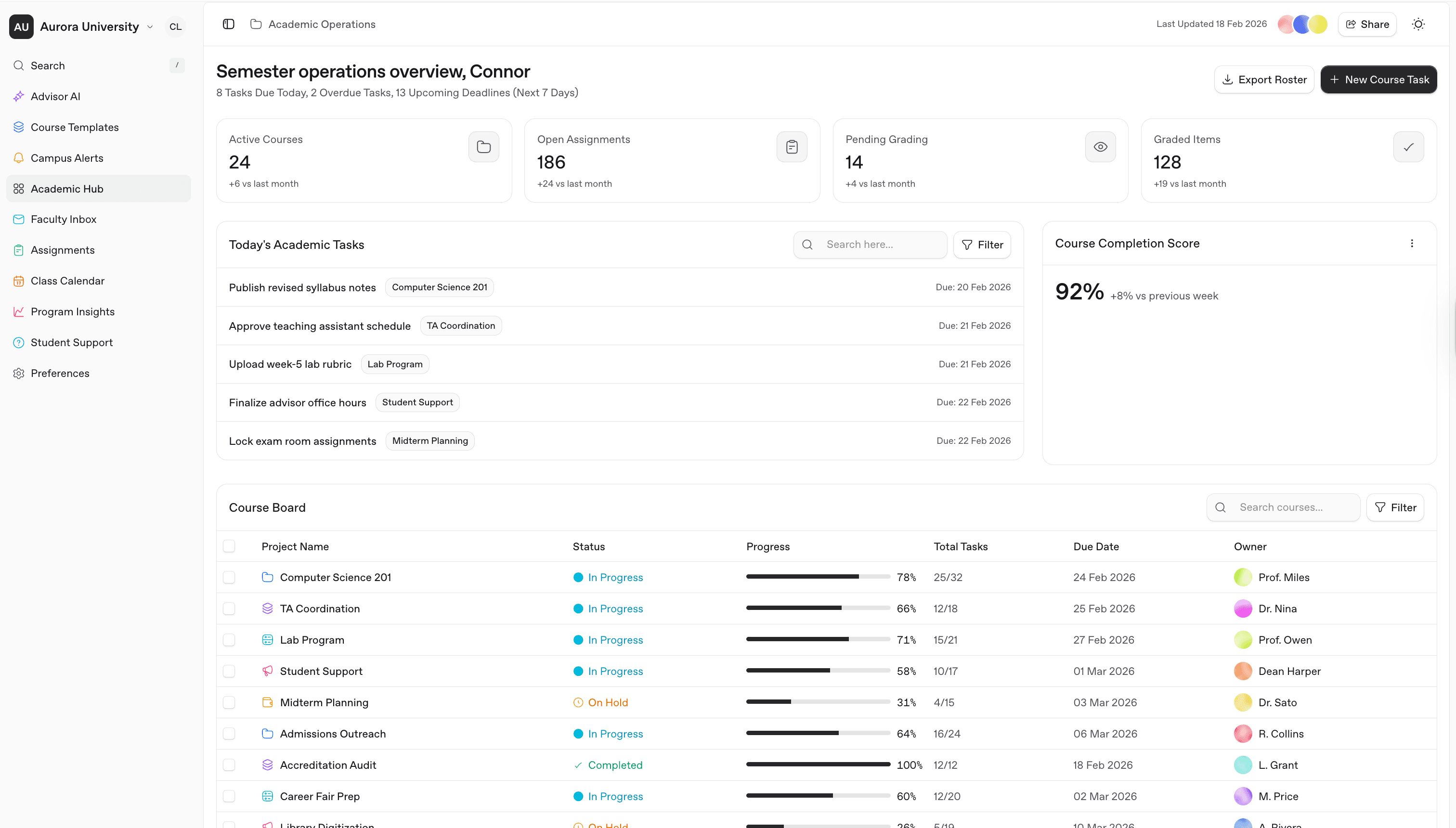Click the light/dark theme sun icon

1418,24
